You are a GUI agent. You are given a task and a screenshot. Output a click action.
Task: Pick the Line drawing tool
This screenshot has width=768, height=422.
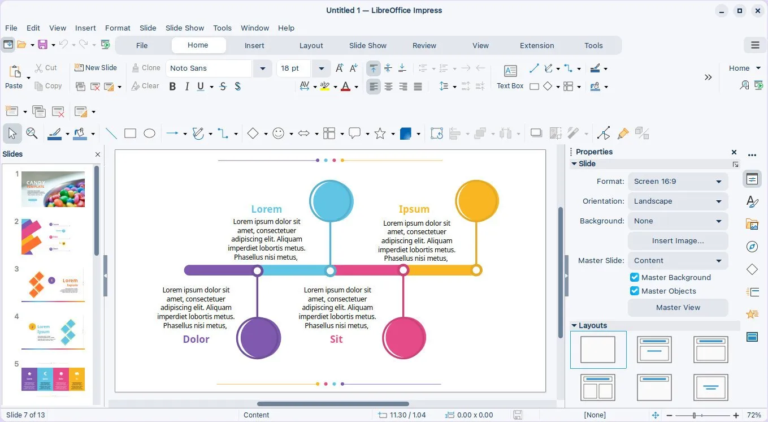click(111, 133)
